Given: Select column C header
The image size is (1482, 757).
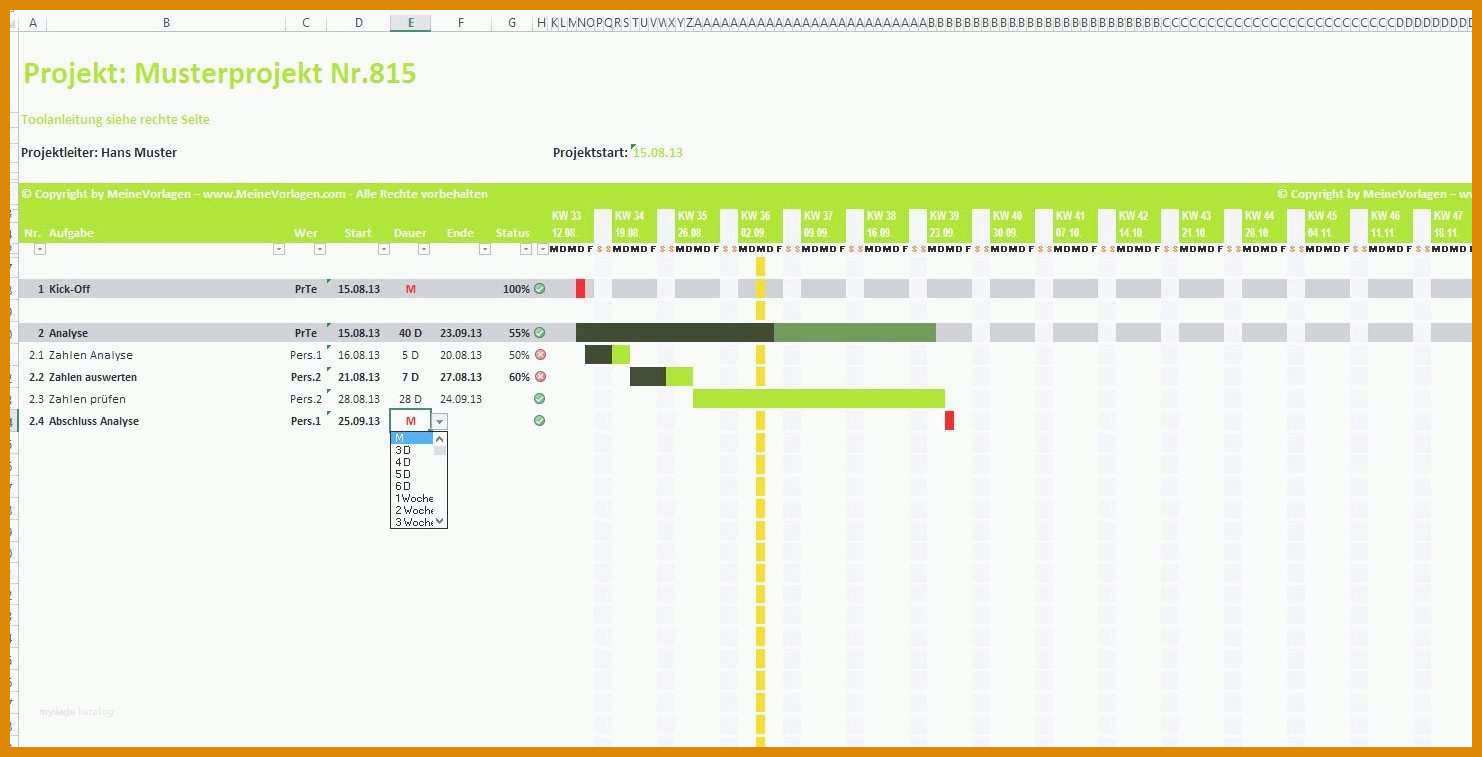Looking at the screenshot, I should [x=306, y=23].
